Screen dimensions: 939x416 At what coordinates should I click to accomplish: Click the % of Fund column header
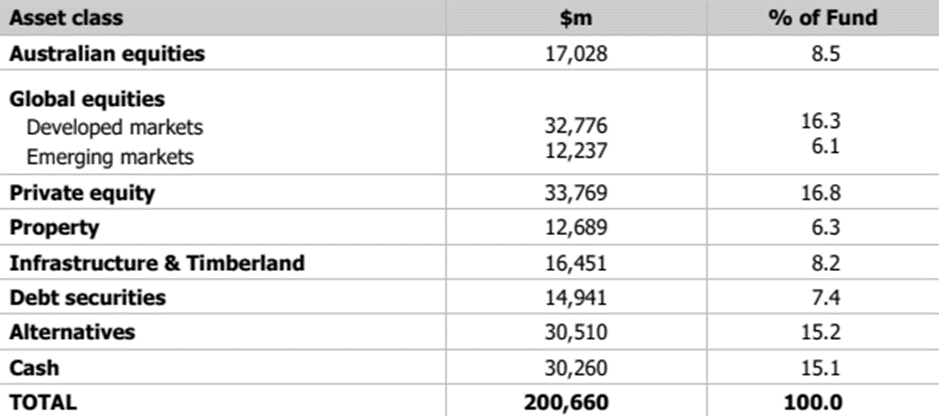822,18
